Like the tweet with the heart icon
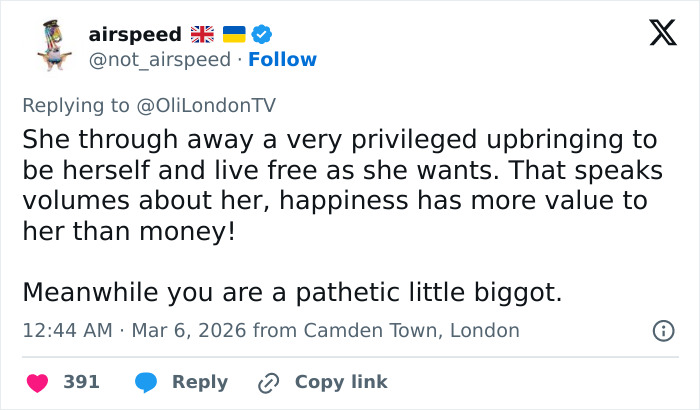Image resolution: width=700 pixels, height=410 pixels. tap(37, 382)
